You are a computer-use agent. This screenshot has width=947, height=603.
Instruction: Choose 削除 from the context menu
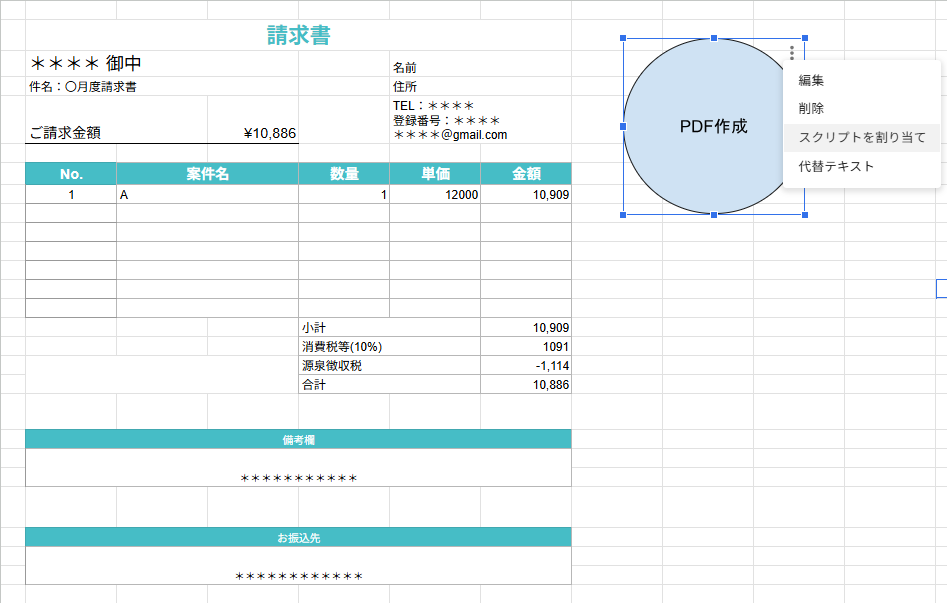(x=811, y=109)
